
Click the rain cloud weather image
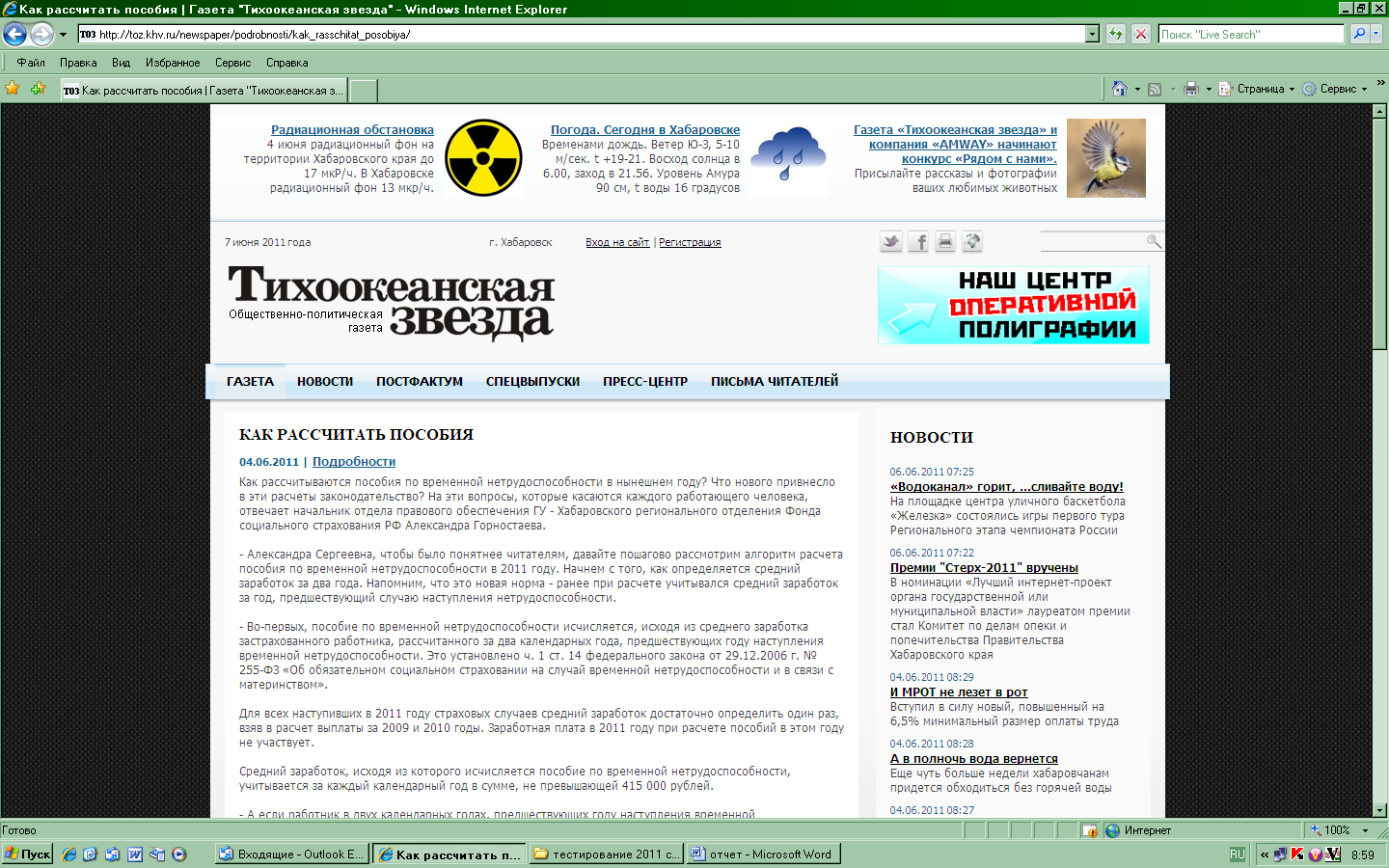click(x=789, y=158)
